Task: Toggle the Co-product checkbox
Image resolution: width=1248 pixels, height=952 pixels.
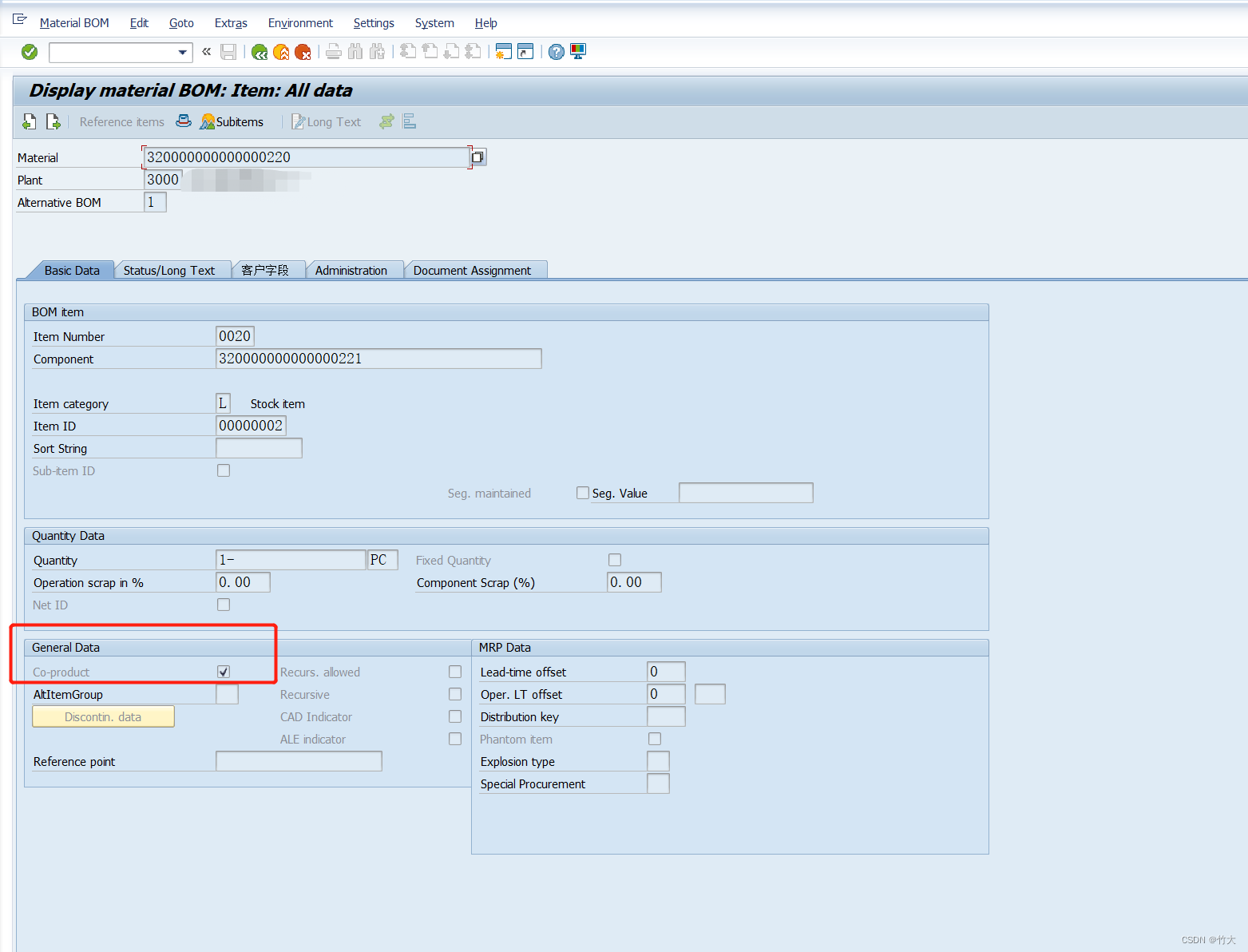Action: coord(224,672)
